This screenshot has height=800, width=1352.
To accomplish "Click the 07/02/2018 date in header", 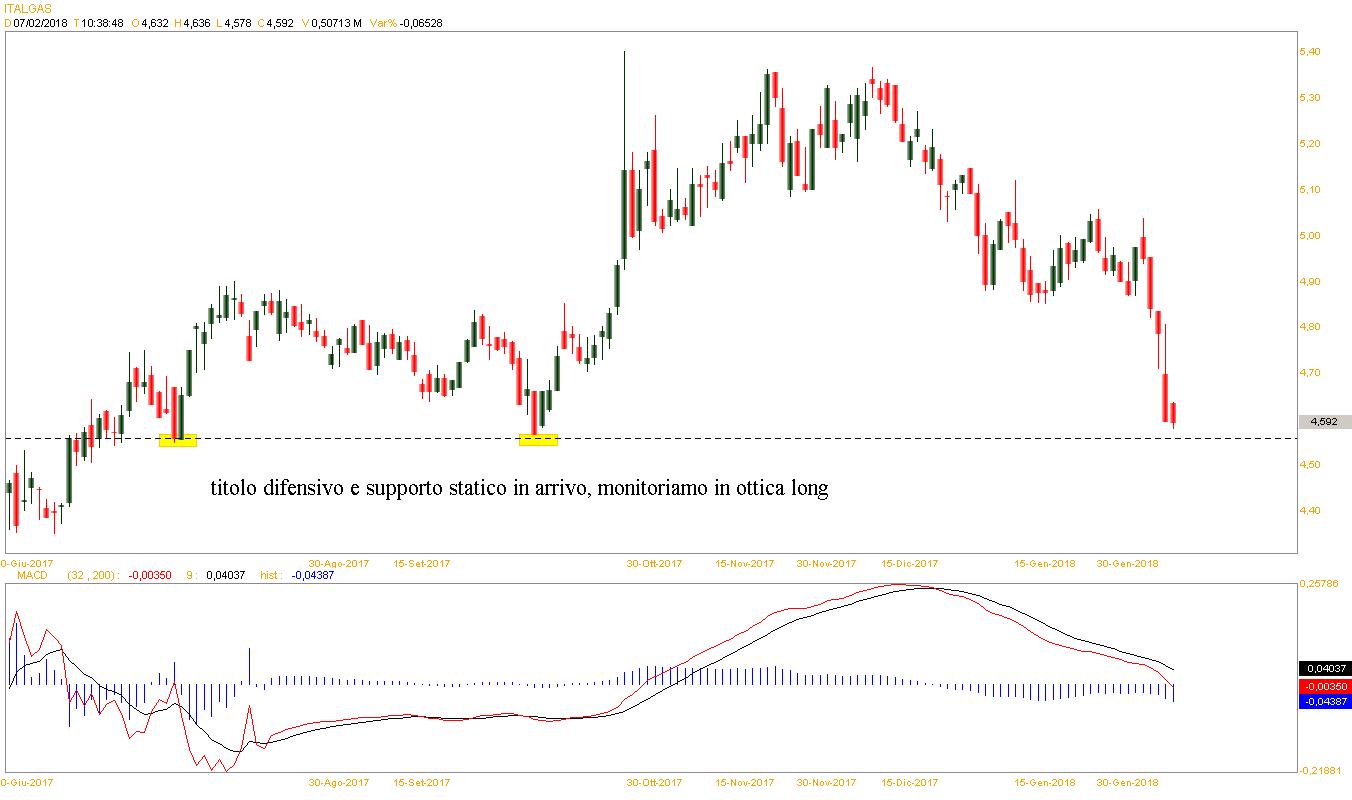I will click(40, 23).
